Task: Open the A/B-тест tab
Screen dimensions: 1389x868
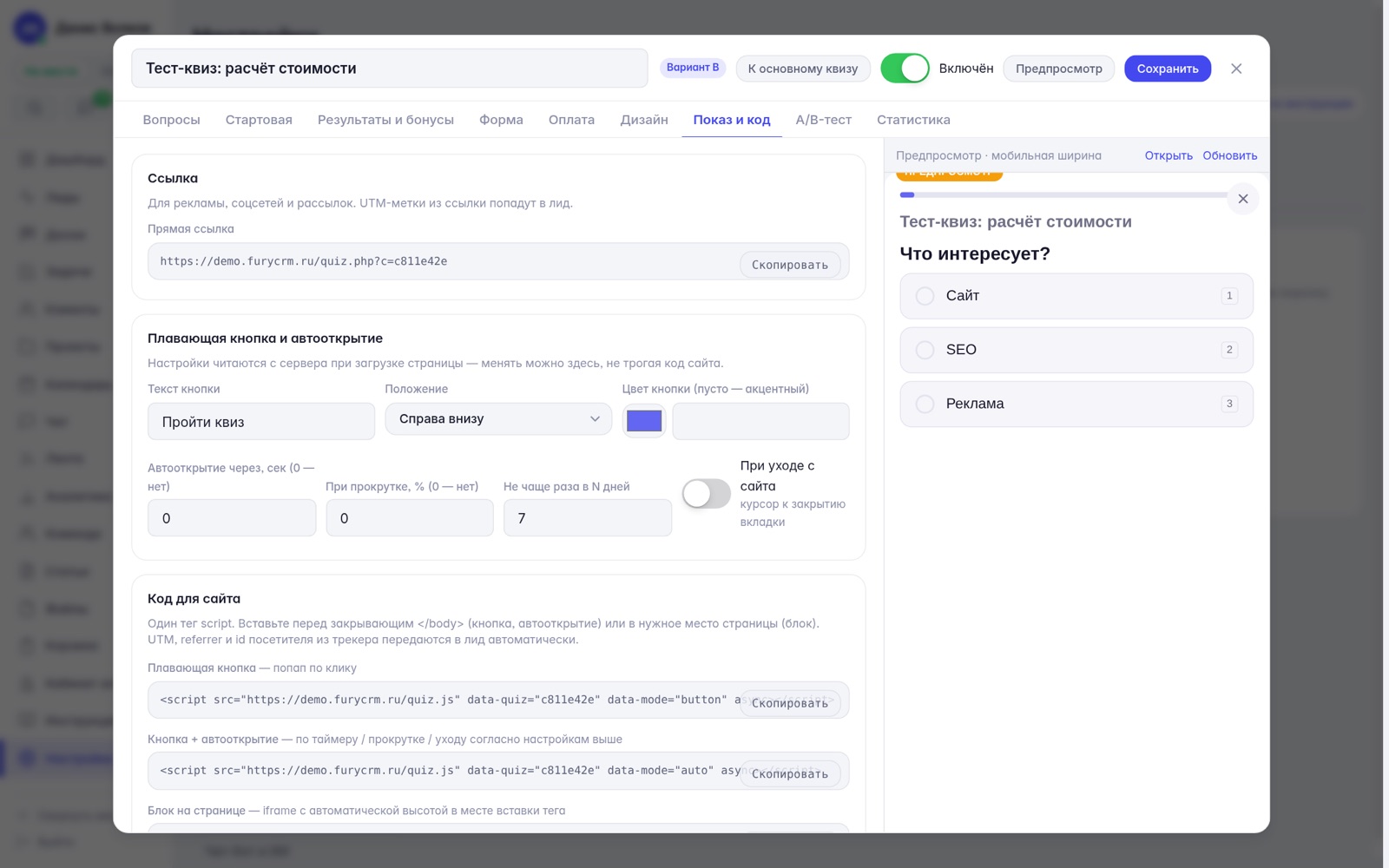Action: 824,120
